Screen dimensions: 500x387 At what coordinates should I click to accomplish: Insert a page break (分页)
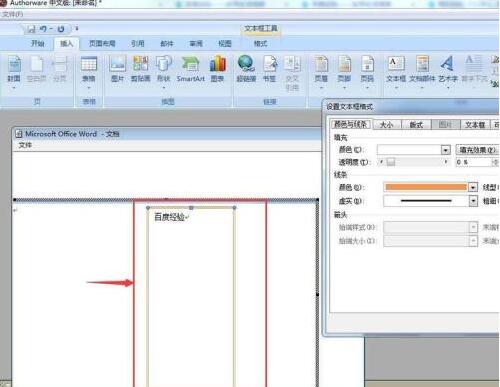60,69
